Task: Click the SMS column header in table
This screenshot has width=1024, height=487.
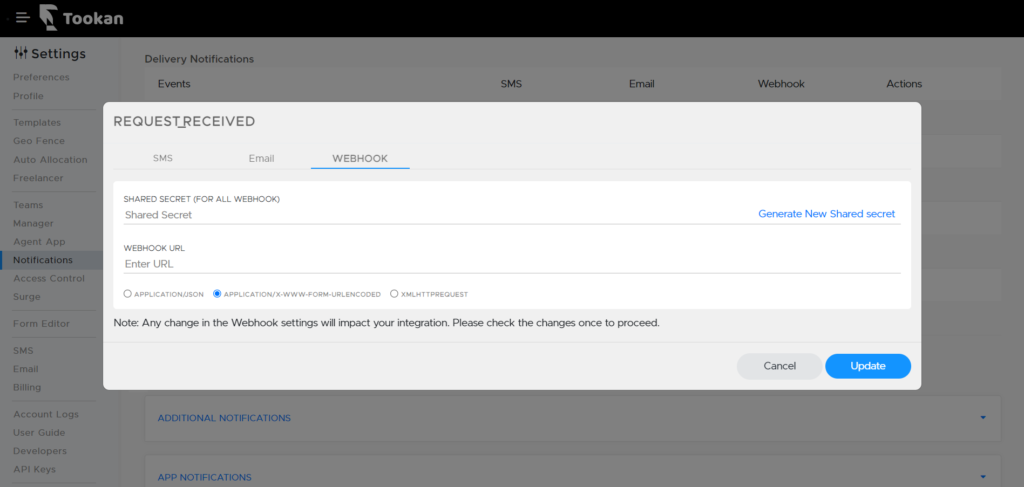Action: (x=511, y=84)
